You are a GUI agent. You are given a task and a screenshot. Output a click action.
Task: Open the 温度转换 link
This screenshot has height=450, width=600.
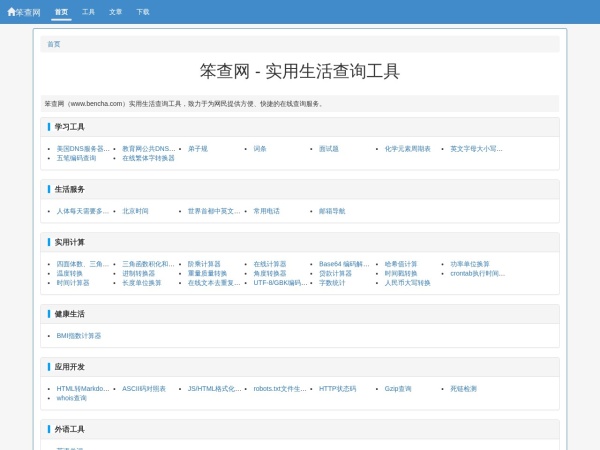click(70, 273)
